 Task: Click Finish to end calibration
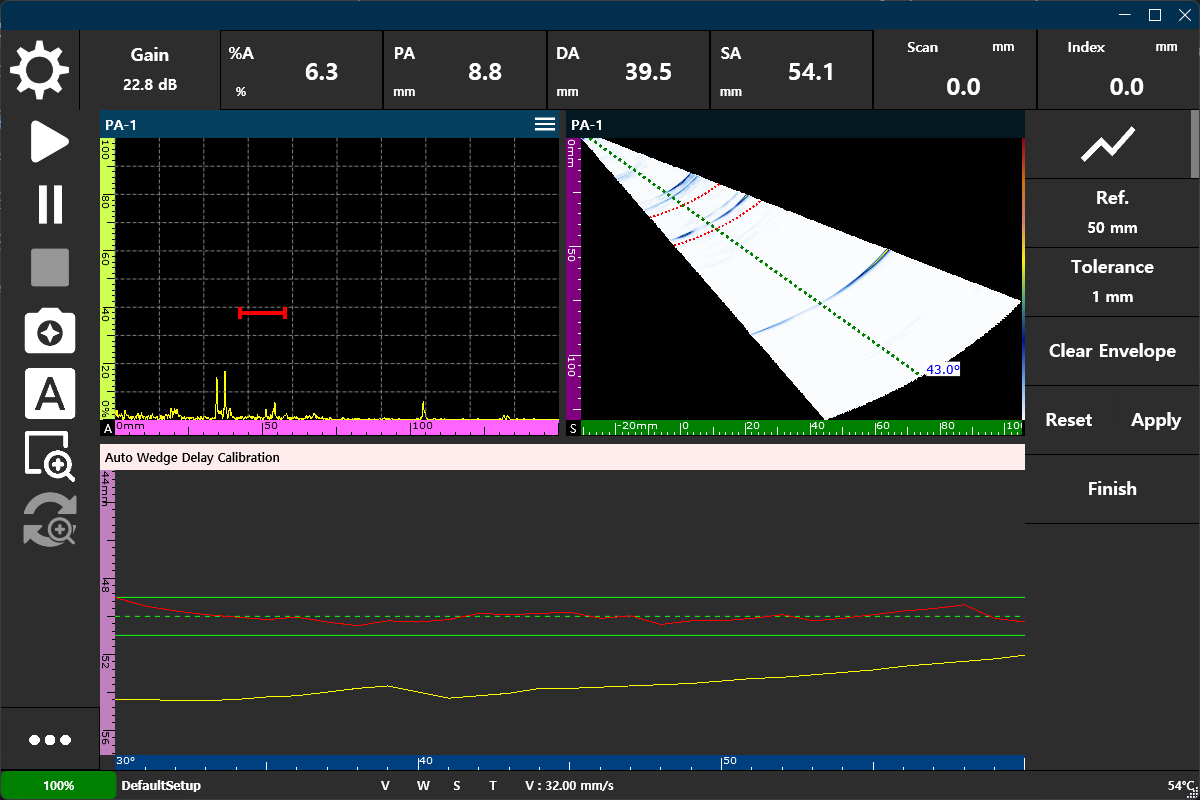(x=1112, y=489)
